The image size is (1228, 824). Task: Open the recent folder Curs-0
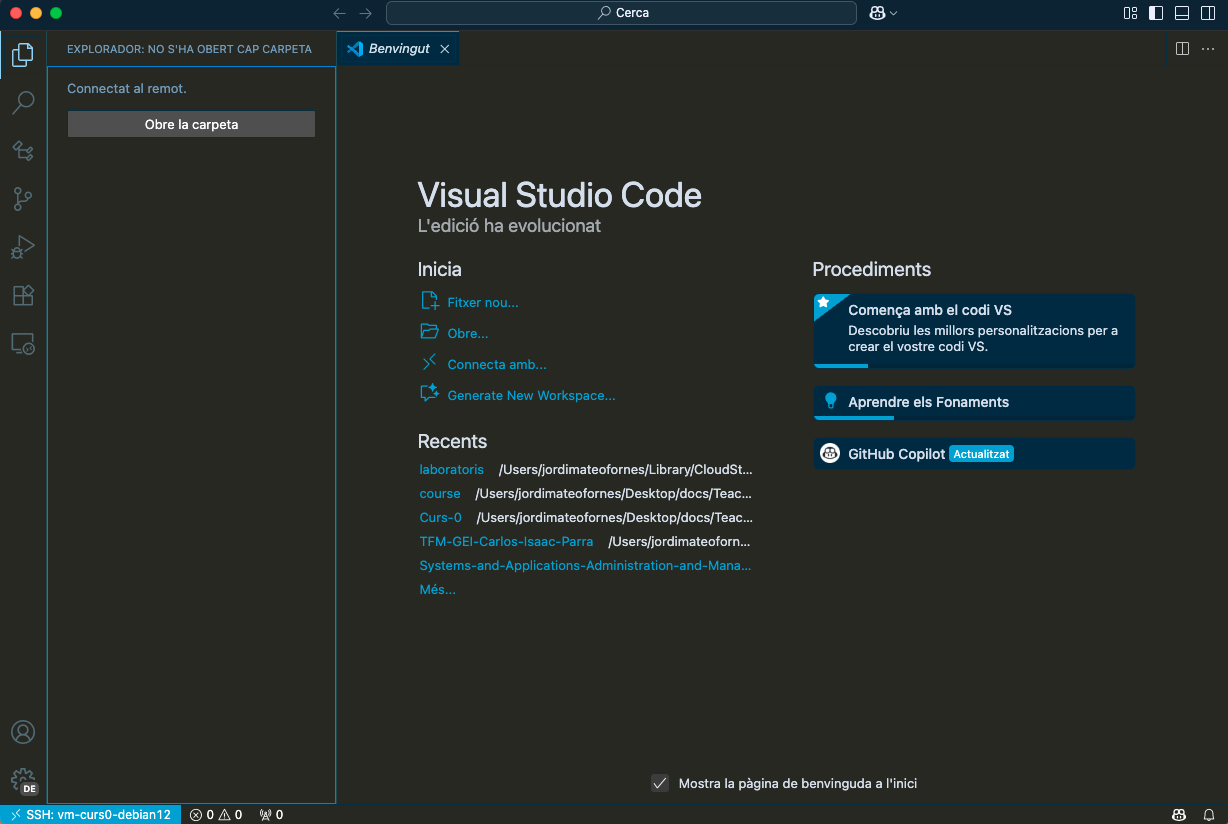[441, 517]
